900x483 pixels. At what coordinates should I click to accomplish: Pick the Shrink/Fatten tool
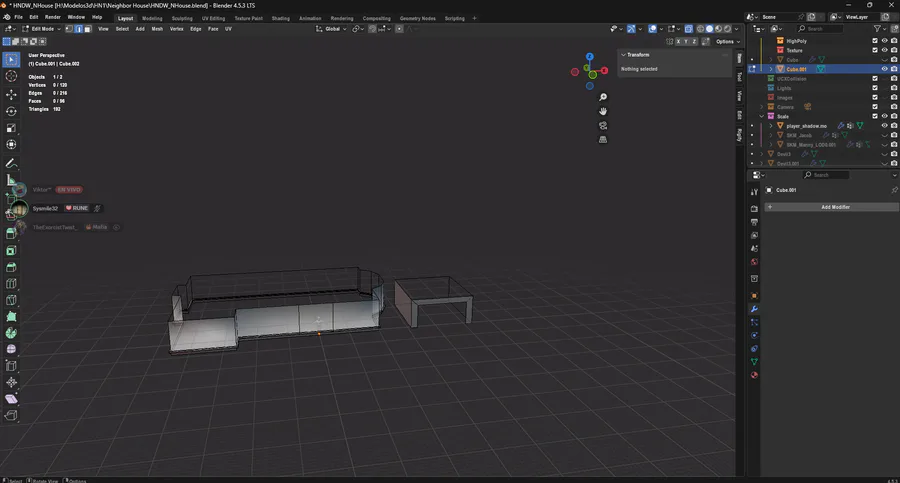coord(11,382)
